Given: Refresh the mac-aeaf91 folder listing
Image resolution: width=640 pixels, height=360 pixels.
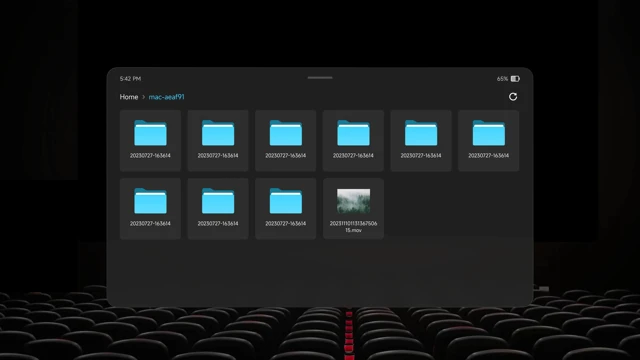Looking at the screenshot, I should point(513,97).
